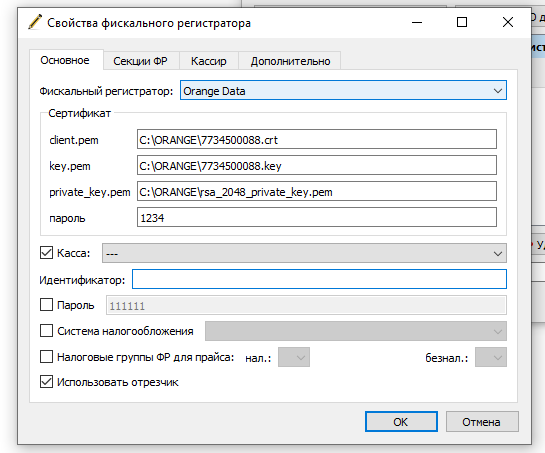Viewport: 545px width, 453px height.
Task: Open the Фискальный регистратор dropdown showing Orange Data
Action: pos(343,90)
